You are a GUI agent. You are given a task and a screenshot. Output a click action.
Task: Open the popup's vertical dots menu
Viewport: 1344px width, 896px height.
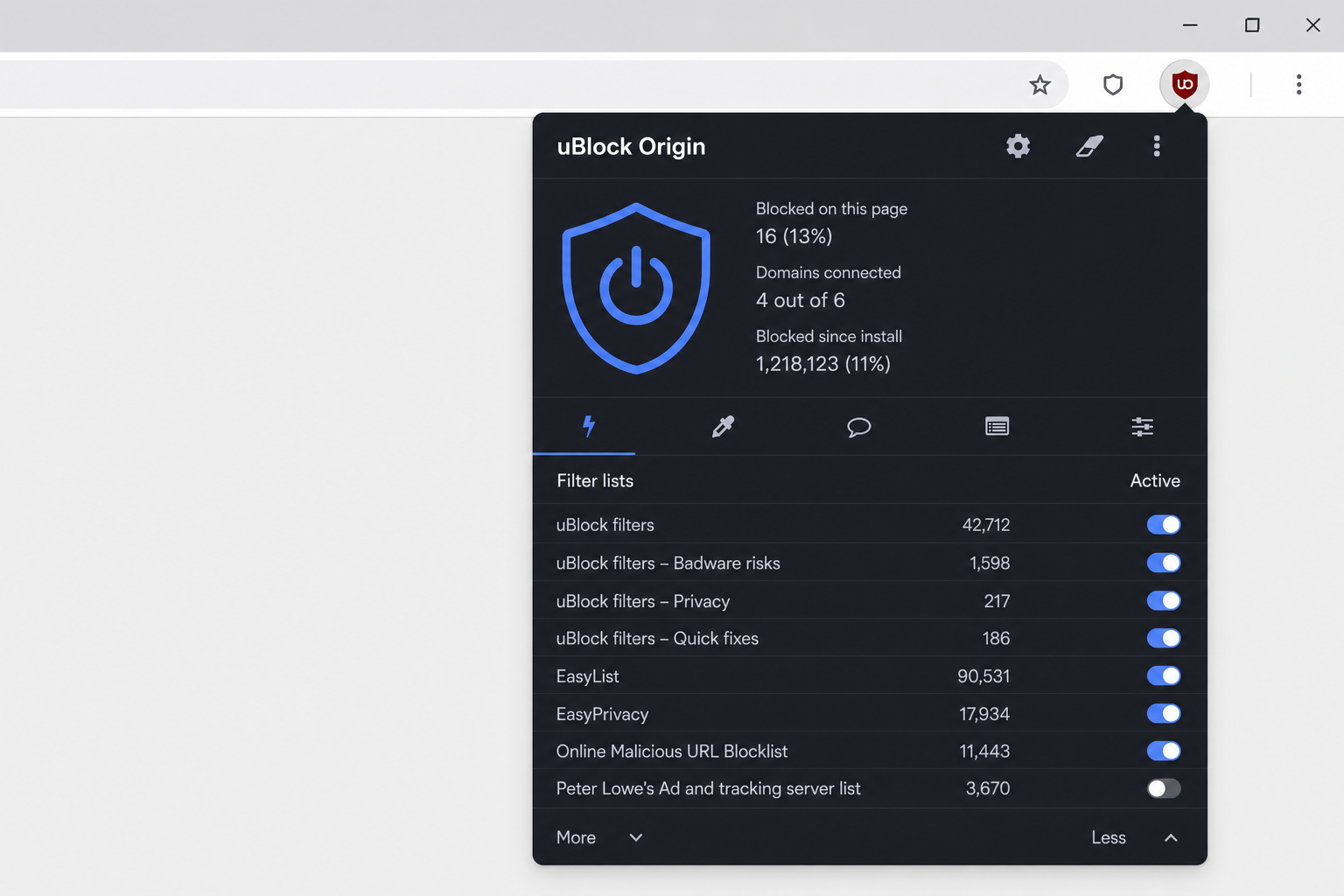(x=1157, y=146)
